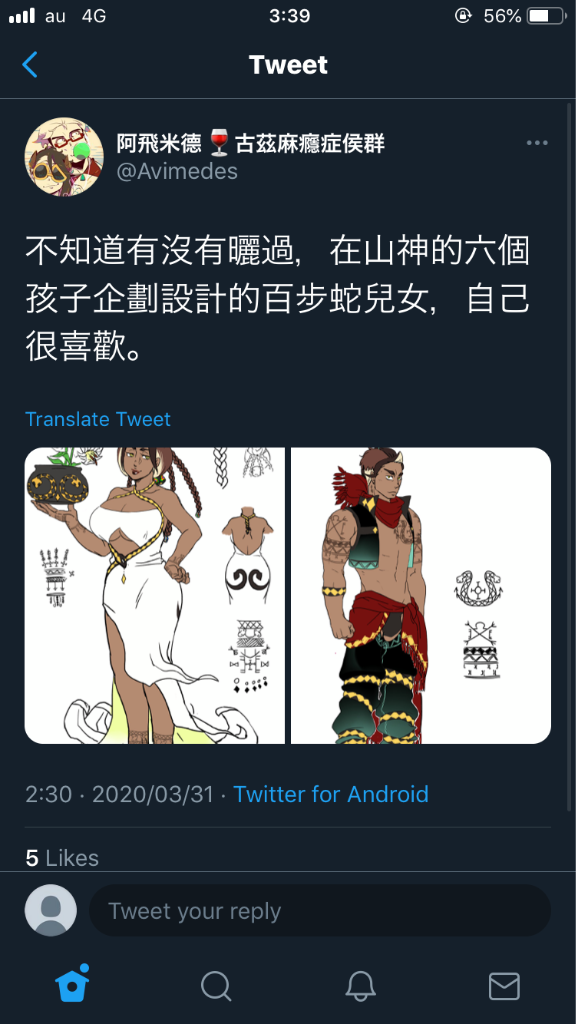This screenshot has width=576, height=1024.
Task: Tap the 2:30 · 2020/03/31 timestamp
Action: pos(120,794)
